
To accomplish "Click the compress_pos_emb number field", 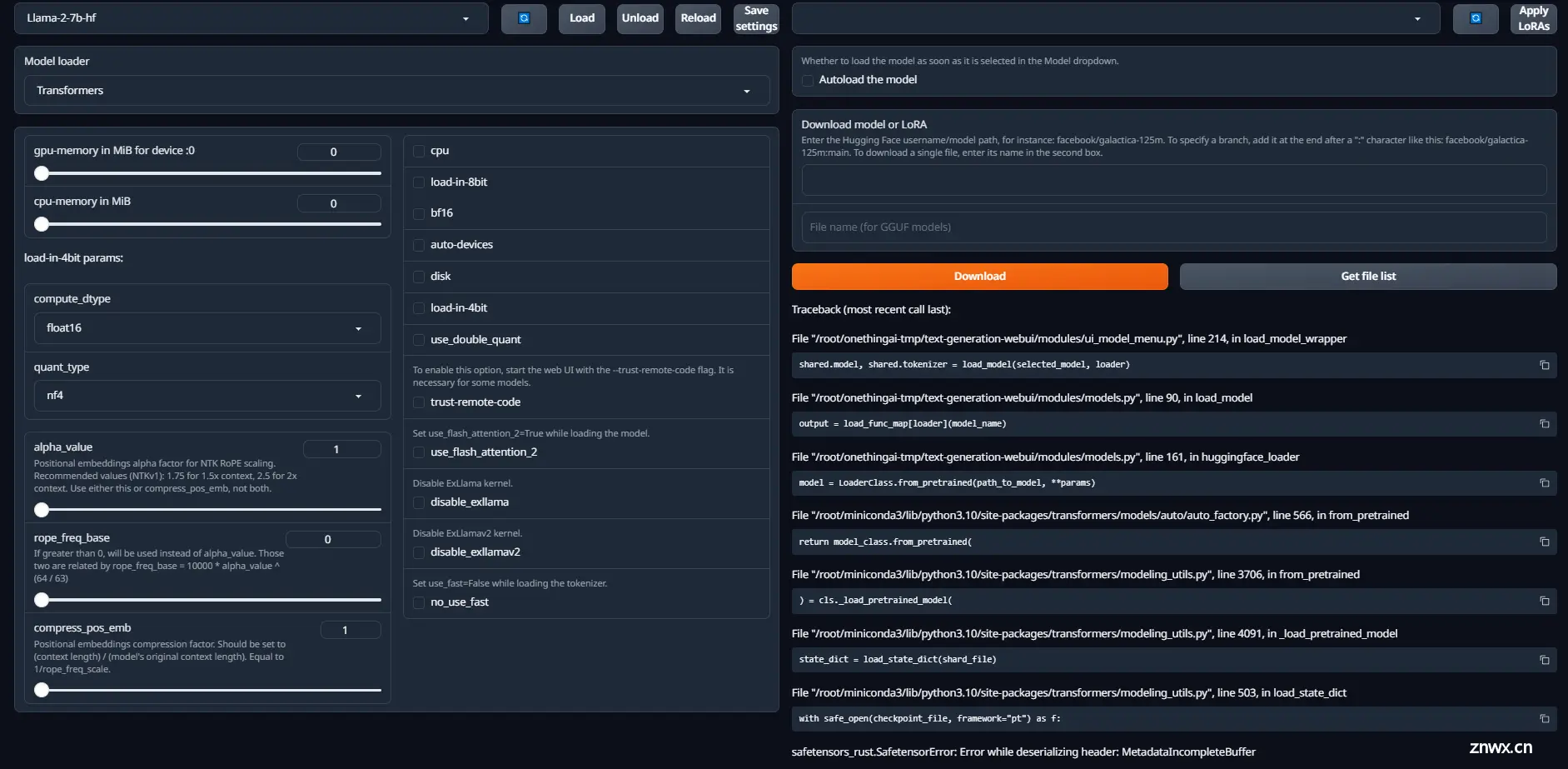I will [x=351, y=630].
